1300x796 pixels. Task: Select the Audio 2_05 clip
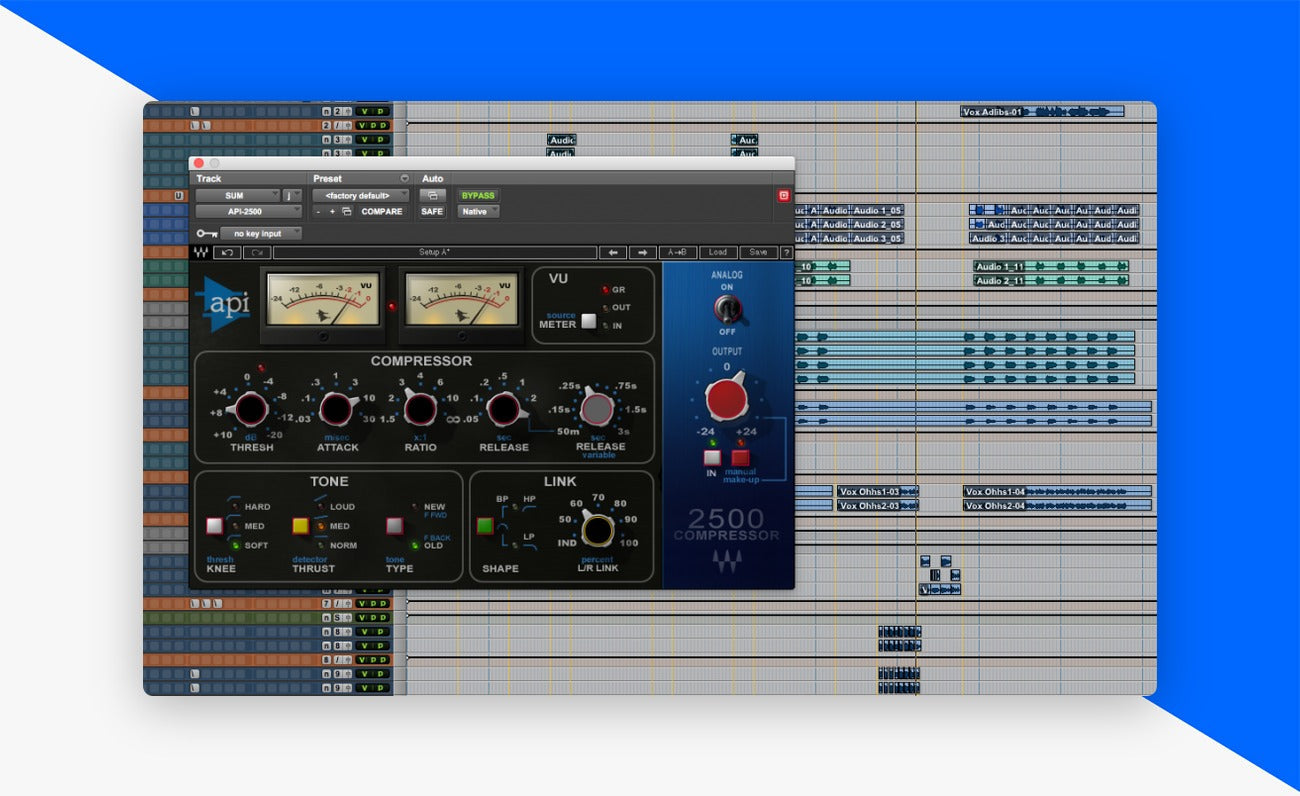pyautogui.click(x=877, y=224)
